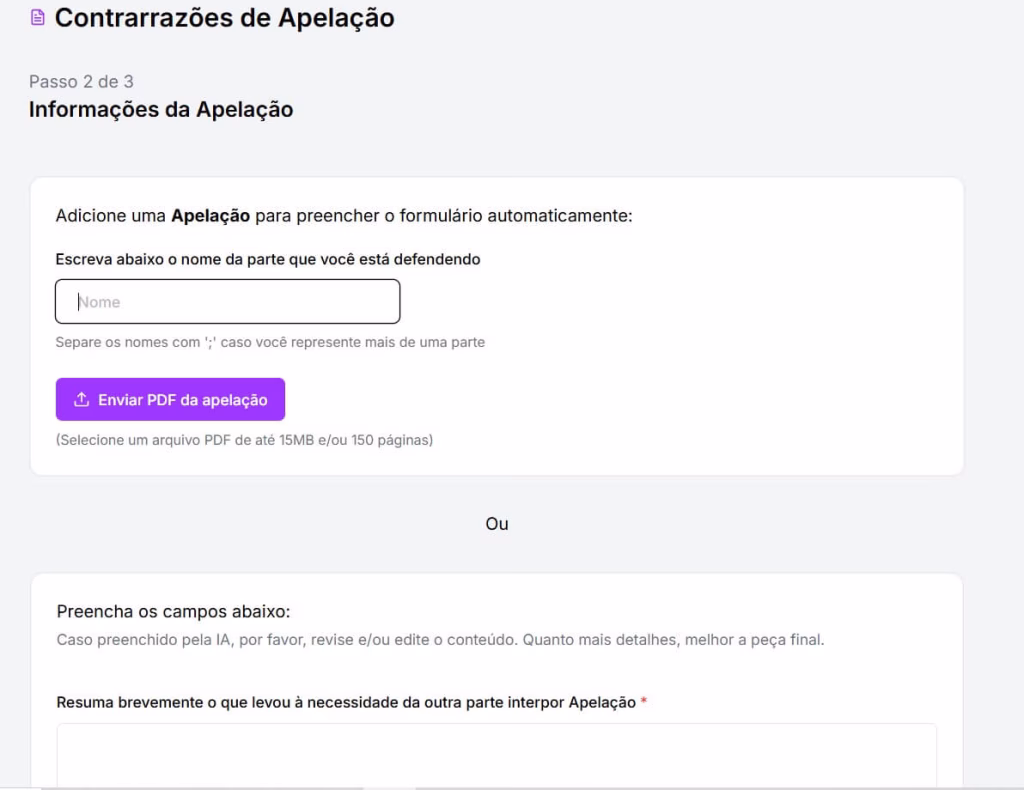Click the 'Passo 2 de 3' step text
Viewport: 1024px width, 790px height.
(x=81, y=82)
